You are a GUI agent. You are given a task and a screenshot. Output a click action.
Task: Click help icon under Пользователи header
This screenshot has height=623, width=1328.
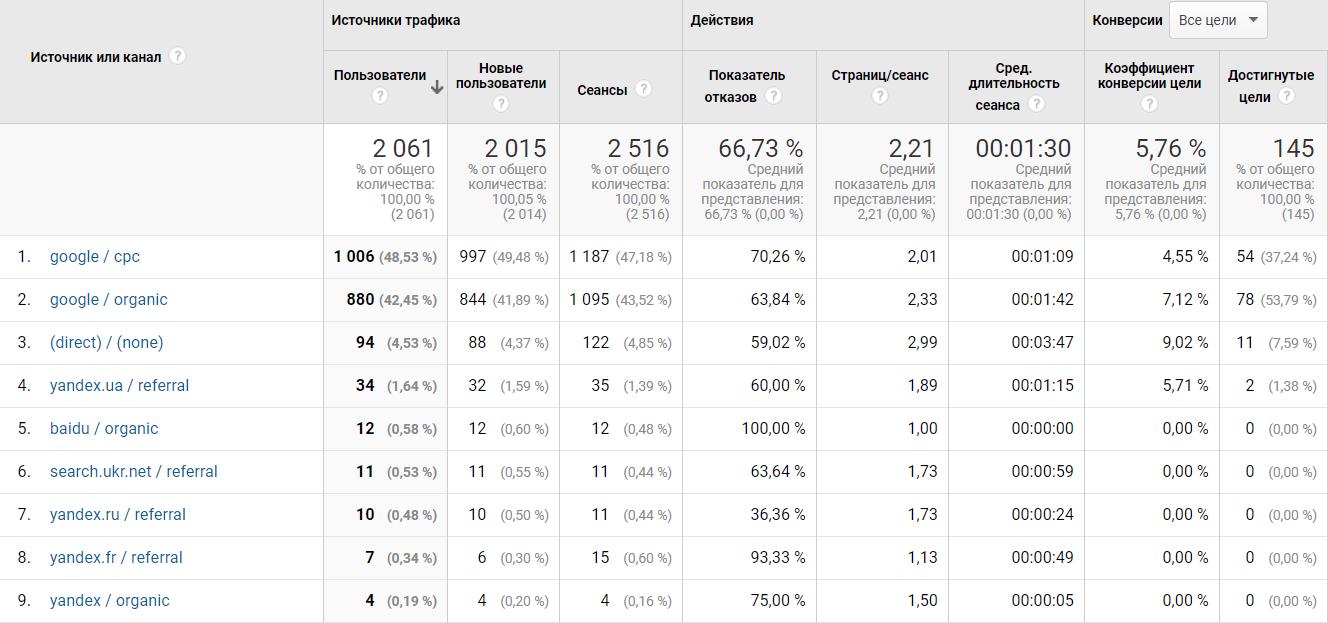pos(380,96)
